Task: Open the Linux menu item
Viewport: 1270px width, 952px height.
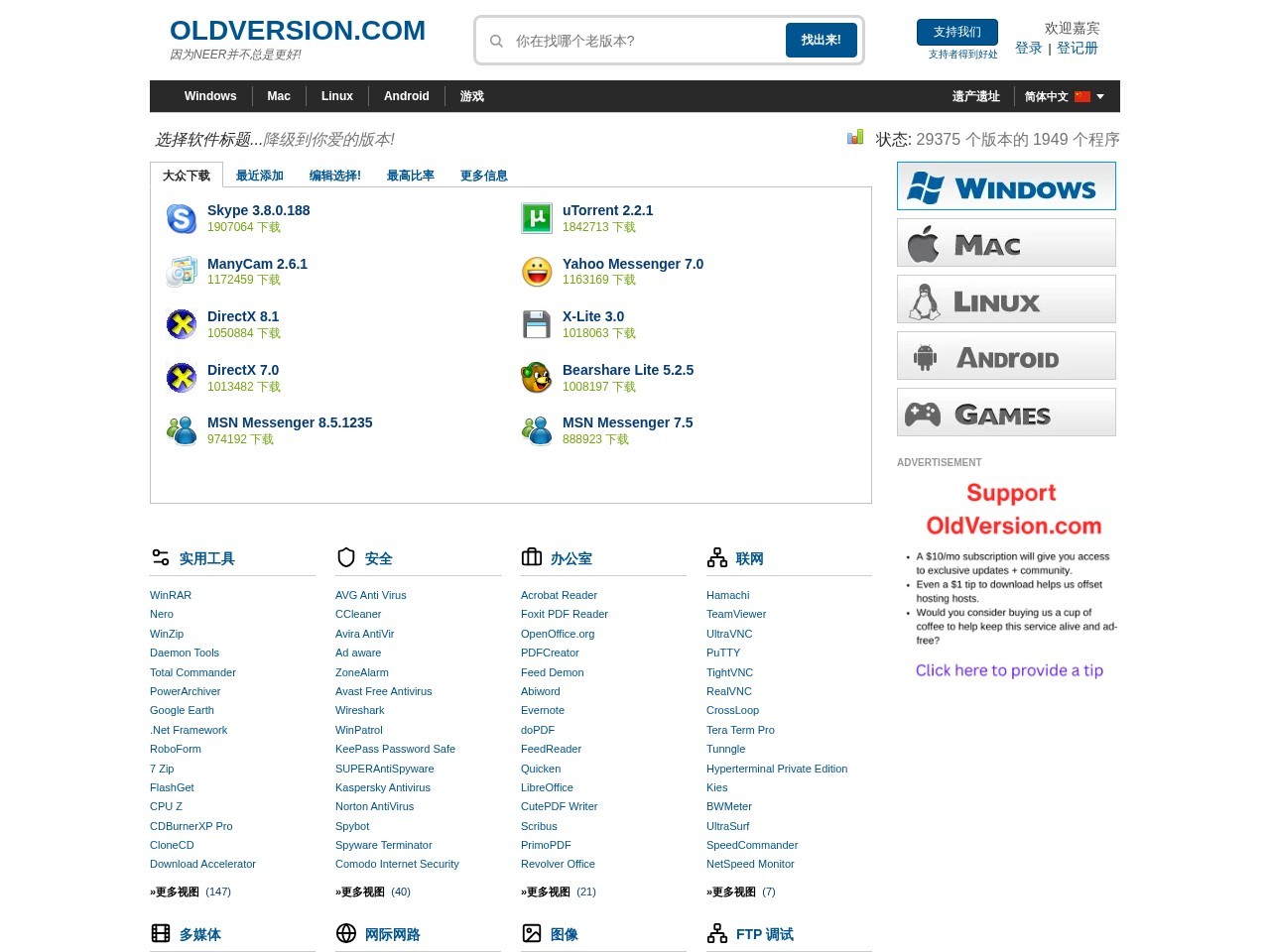Action: [337, 96]
